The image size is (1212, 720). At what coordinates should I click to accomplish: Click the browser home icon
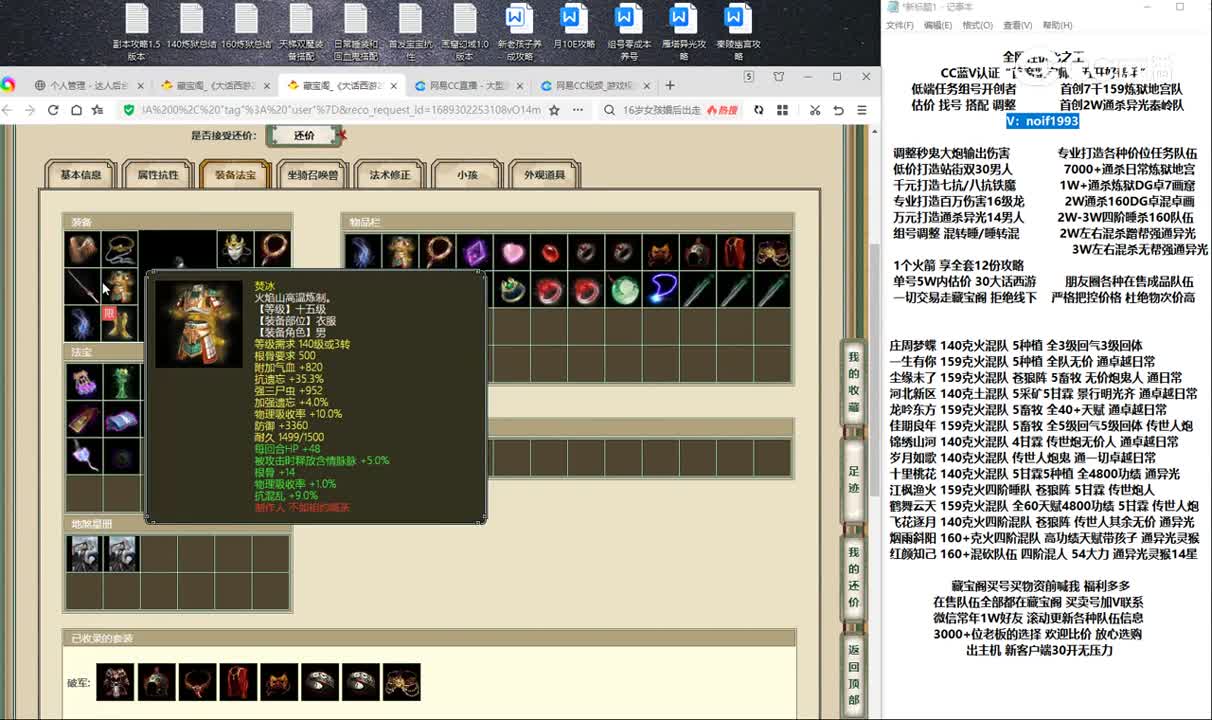point(76,110)
